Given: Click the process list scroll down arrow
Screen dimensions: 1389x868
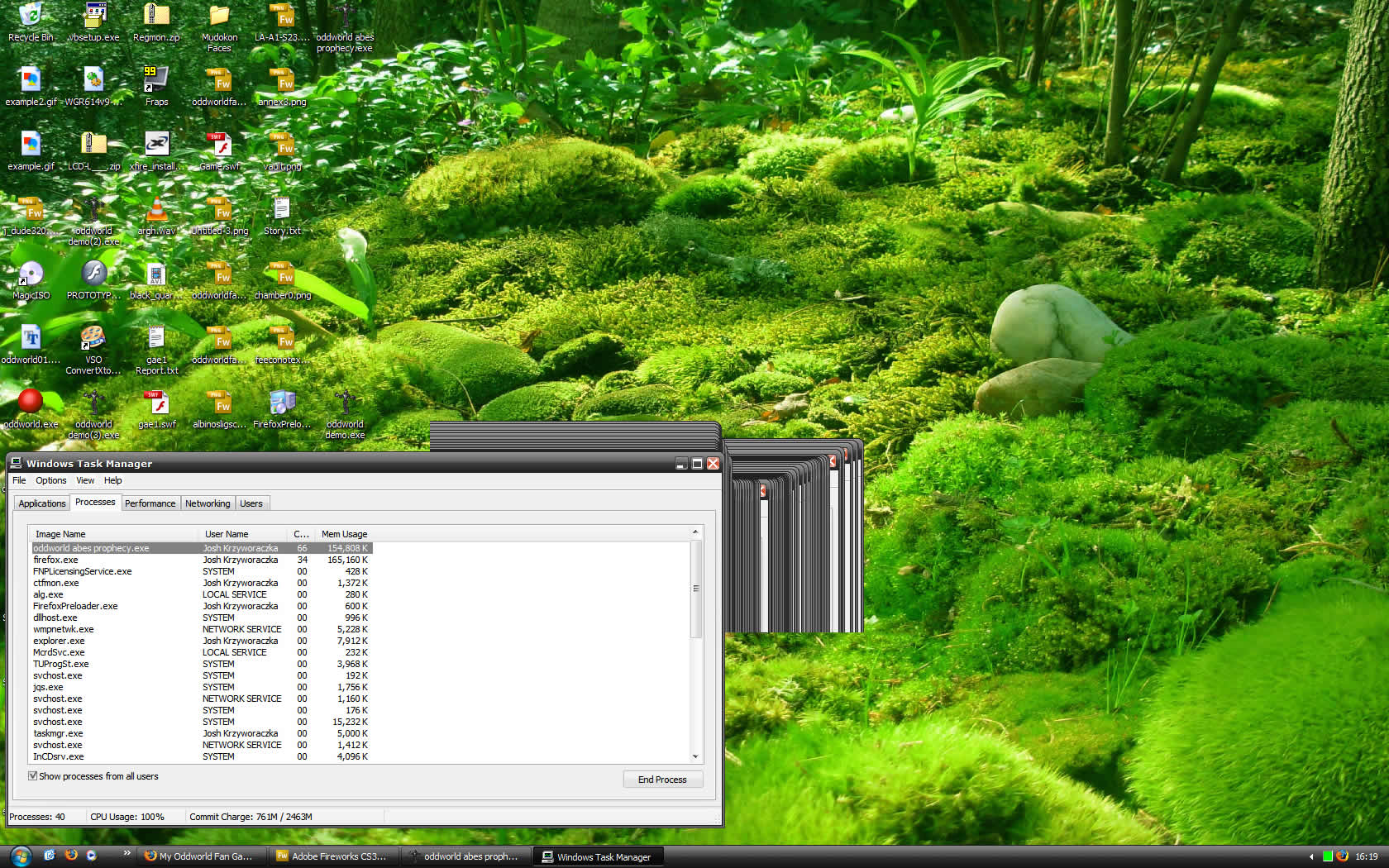Looking at the screenshot, I should [695, 756].
